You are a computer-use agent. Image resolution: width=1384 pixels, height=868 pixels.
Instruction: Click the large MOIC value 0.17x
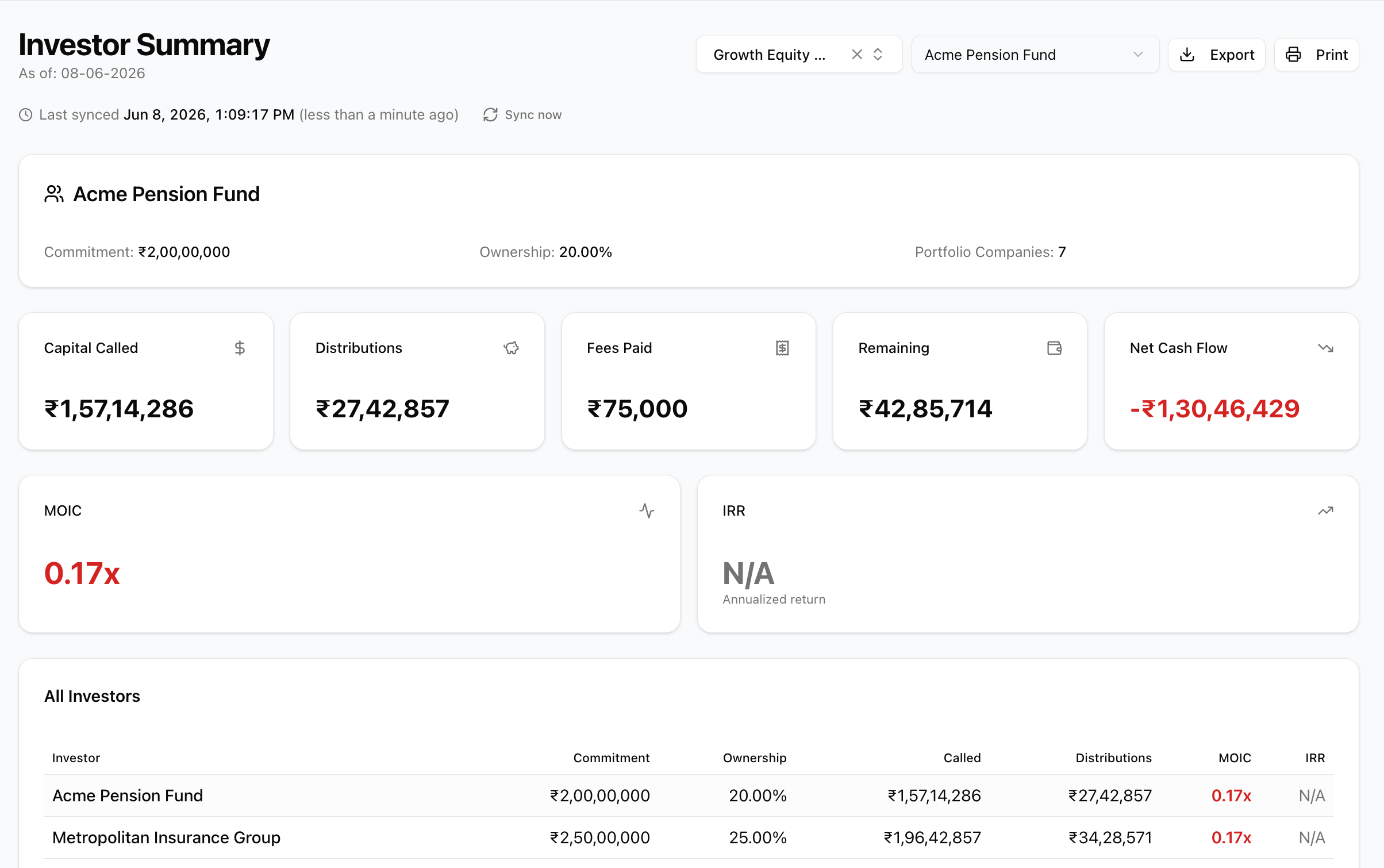tap(82, 573)
